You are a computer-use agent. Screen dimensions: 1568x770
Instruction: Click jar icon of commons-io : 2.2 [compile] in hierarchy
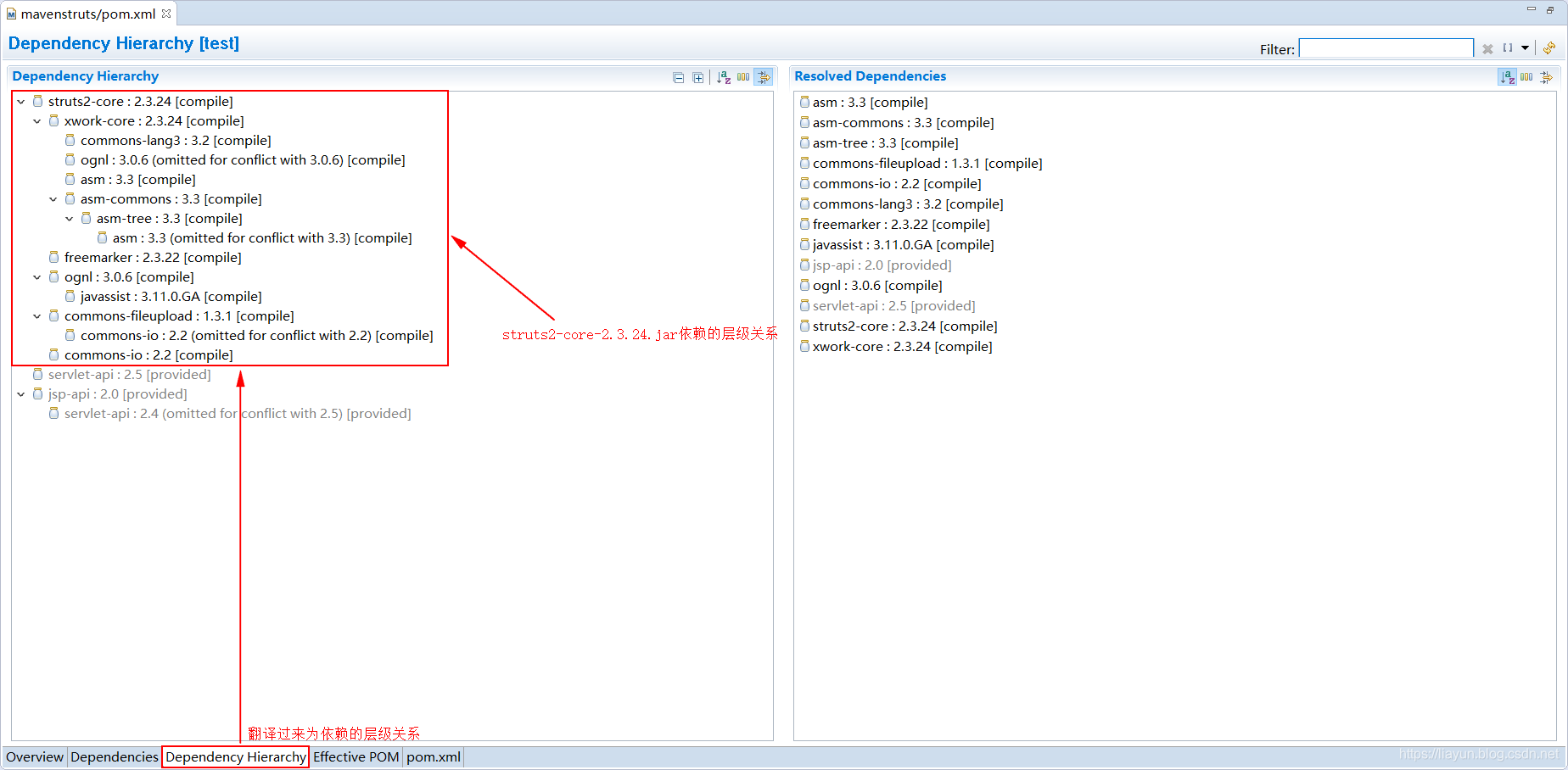pos(53,354)
